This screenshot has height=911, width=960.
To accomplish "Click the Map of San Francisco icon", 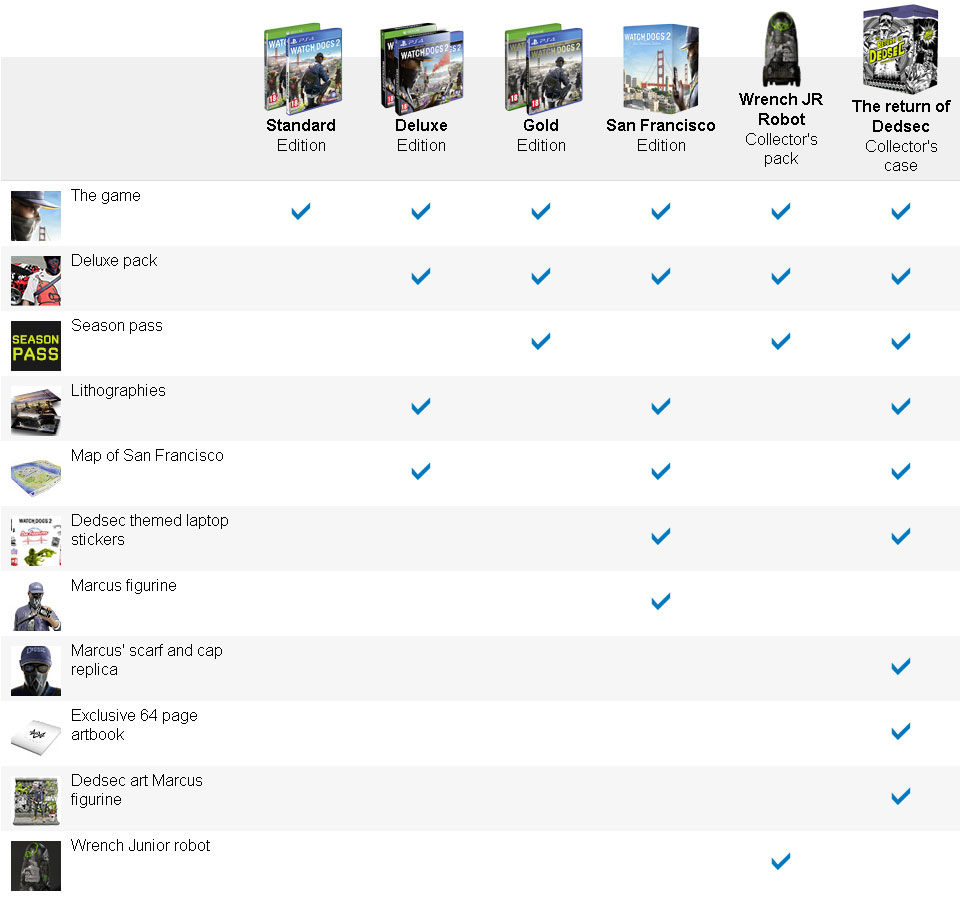I will [x=35, y=476].
